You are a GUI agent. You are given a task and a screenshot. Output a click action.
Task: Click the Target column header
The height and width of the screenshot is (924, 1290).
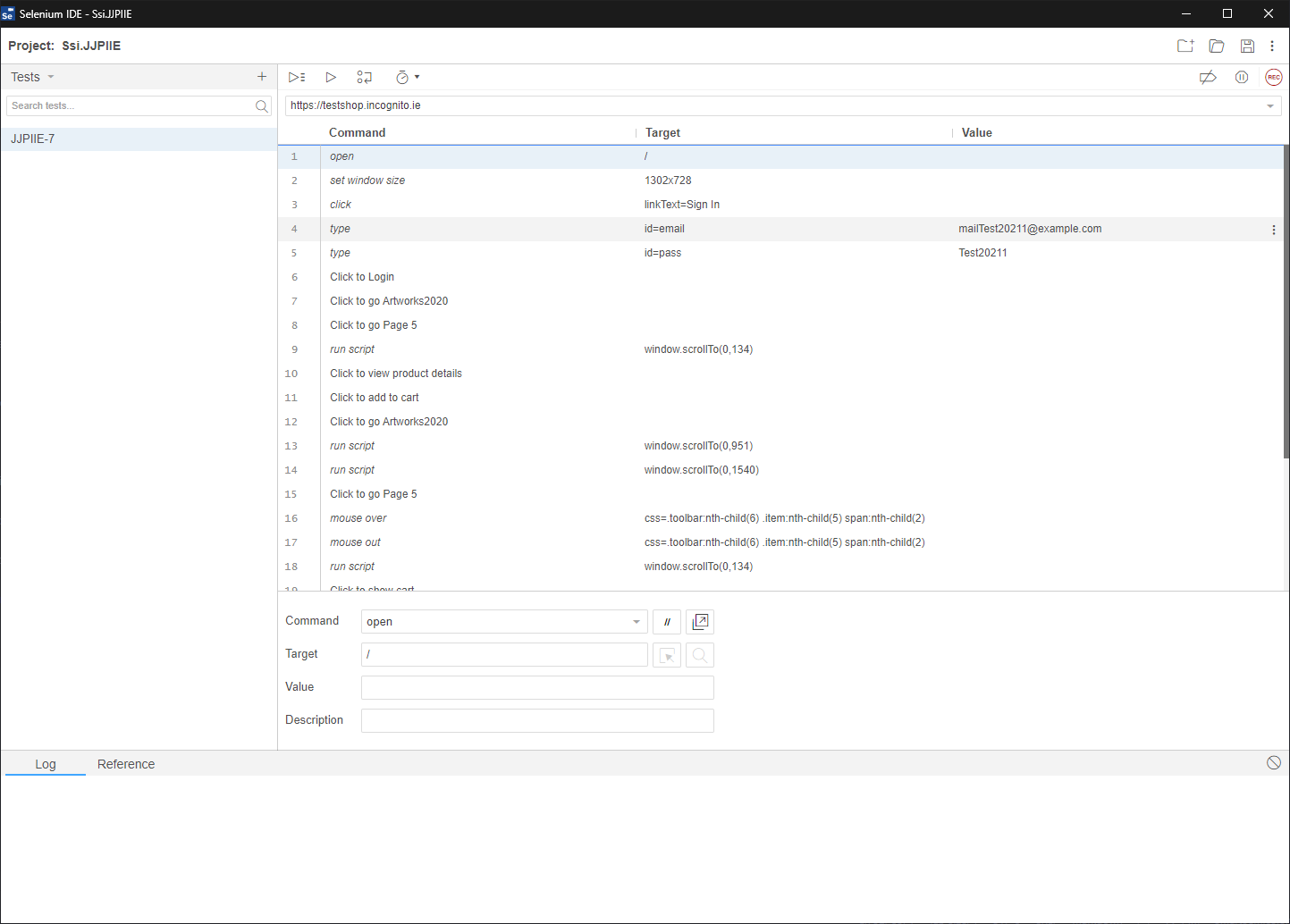point(662,132)
